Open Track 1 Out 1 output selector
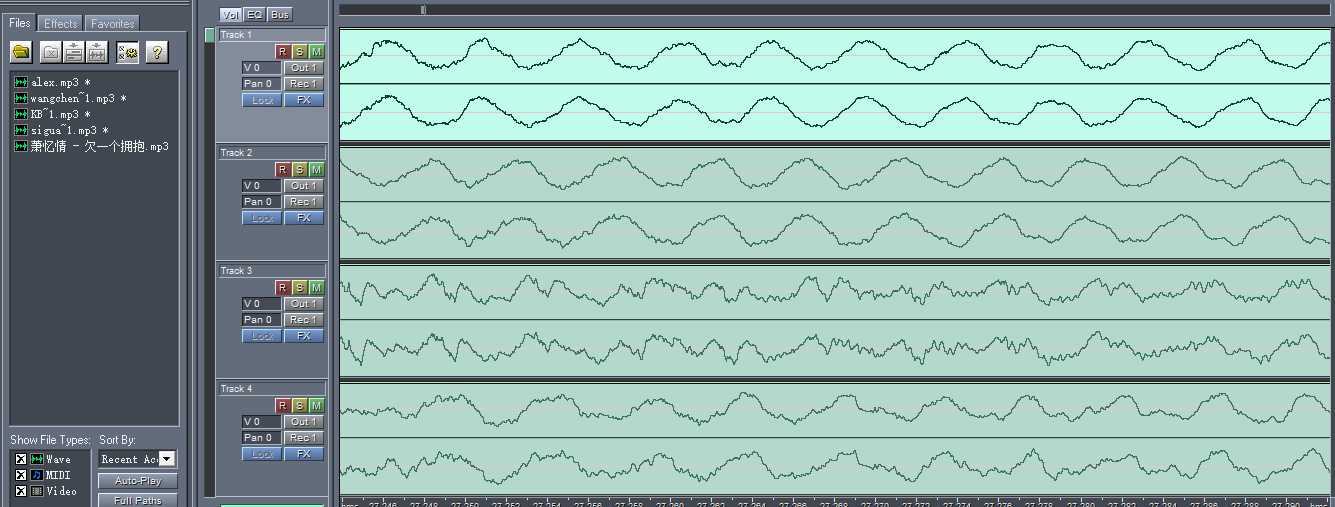 coord(304,67)
